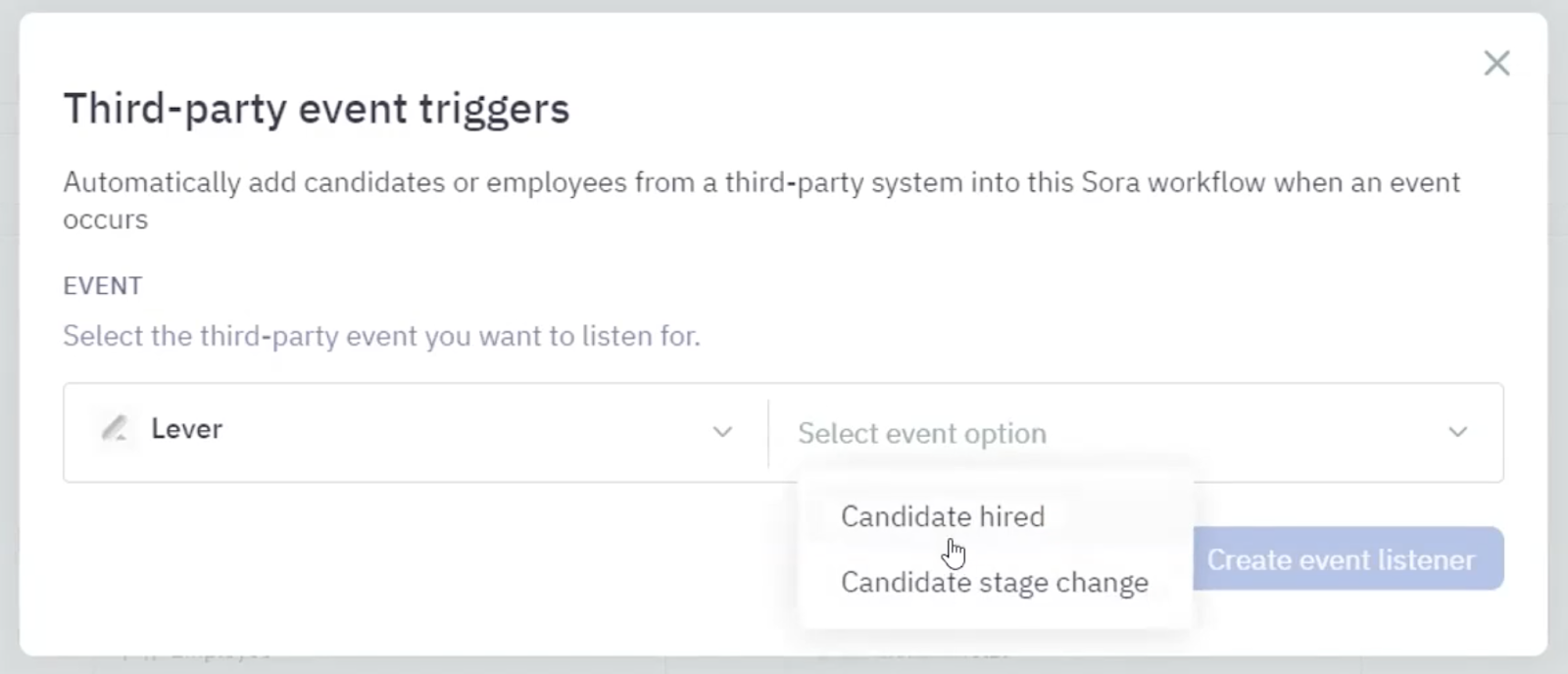Click the Lever field label text
Viewport: 1568px width, 674px height.
186,429
